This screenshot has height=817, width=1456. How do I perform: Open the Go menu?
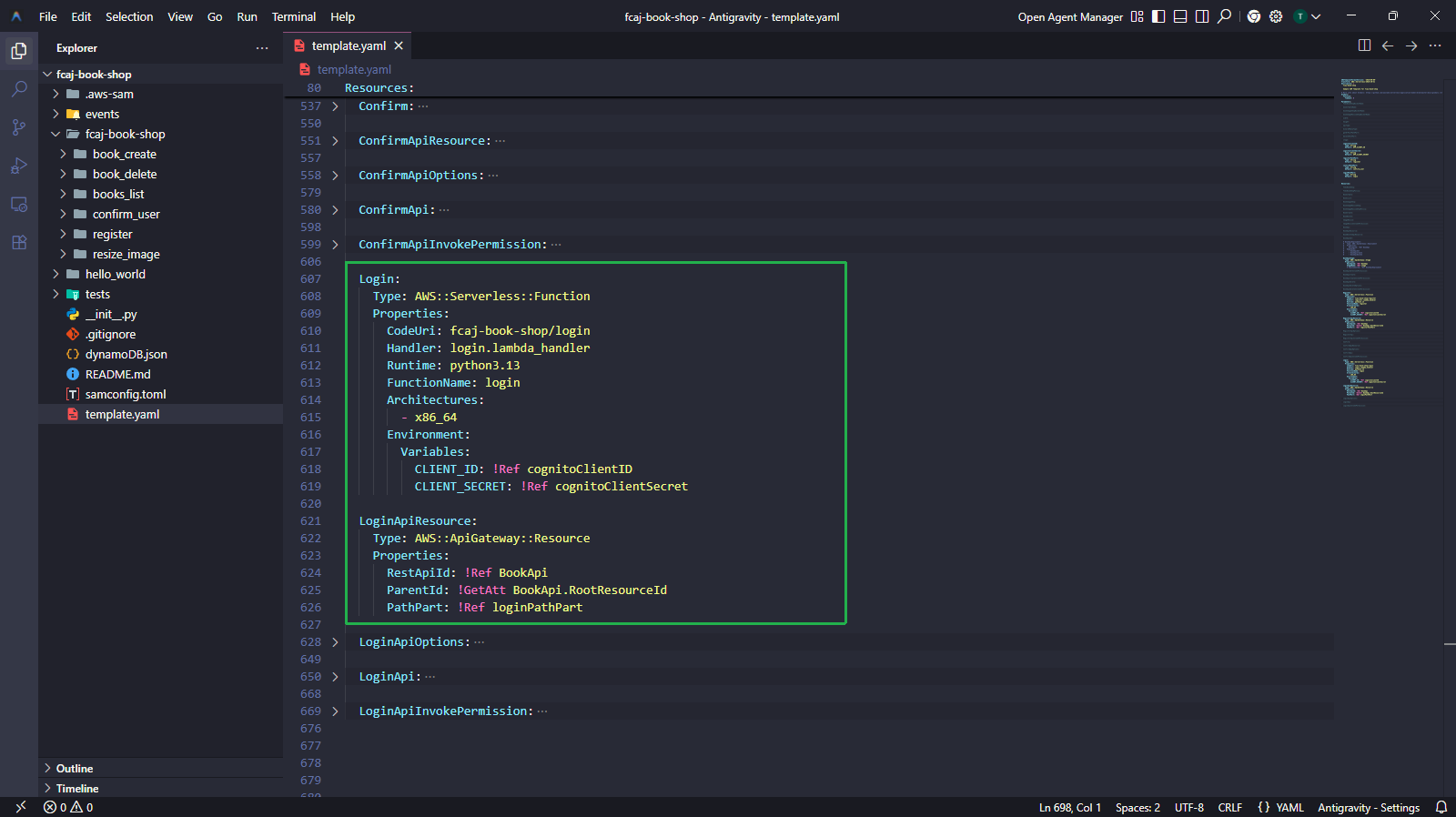tap(215, 16)
